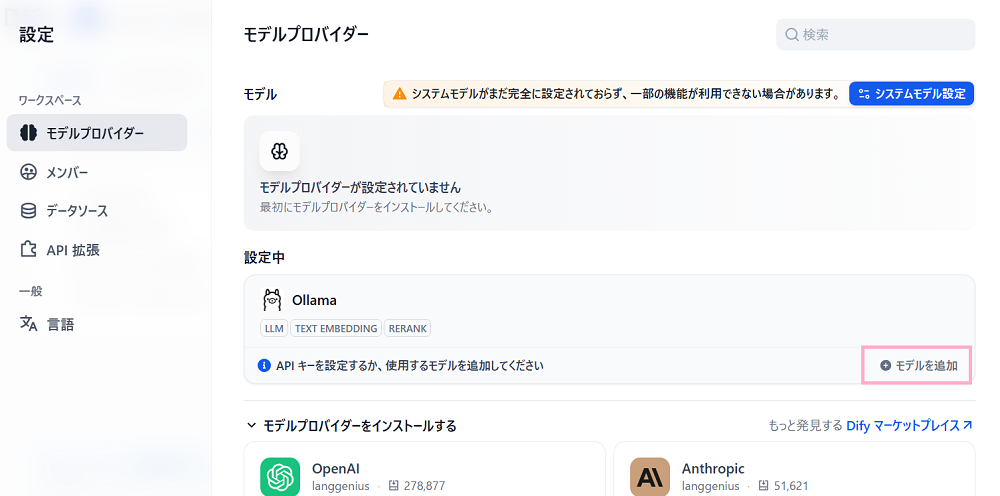Screen dimensions: 1000x496
Task: Click the blue info icon in Ollama card
Action: pos(265,365)
